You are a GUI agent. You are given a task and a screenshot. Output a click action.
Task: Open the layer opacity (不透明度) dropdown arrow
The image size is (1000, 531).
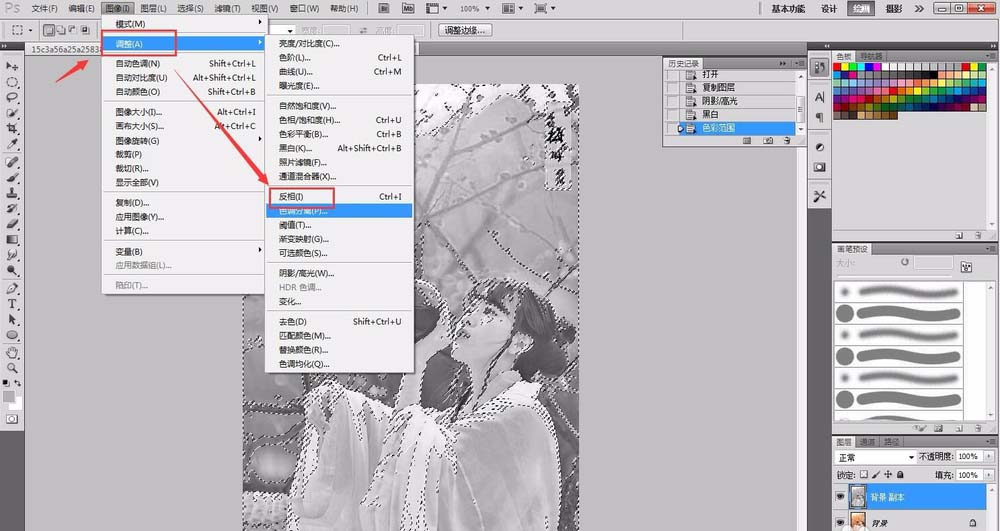click(987, 458)
